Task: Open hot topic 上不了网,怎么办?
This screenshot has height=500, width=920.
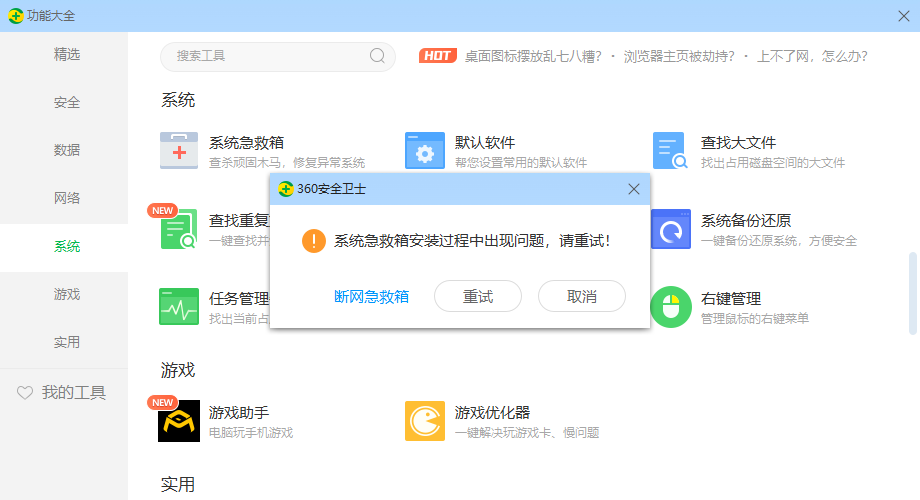Action: [x=812, y=56]
